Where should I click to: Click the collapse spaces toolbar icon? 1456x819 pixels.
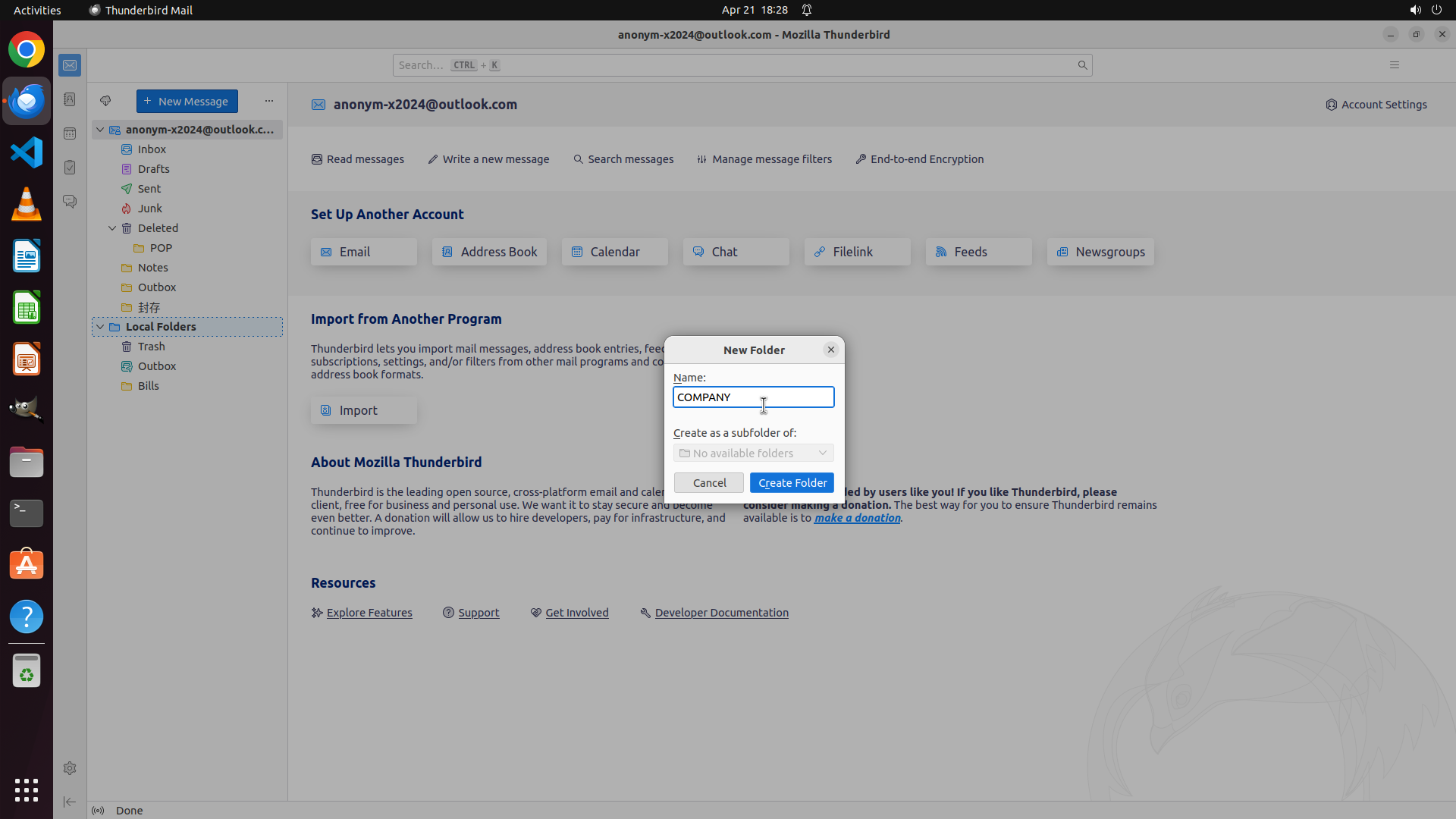coord(70,802)
